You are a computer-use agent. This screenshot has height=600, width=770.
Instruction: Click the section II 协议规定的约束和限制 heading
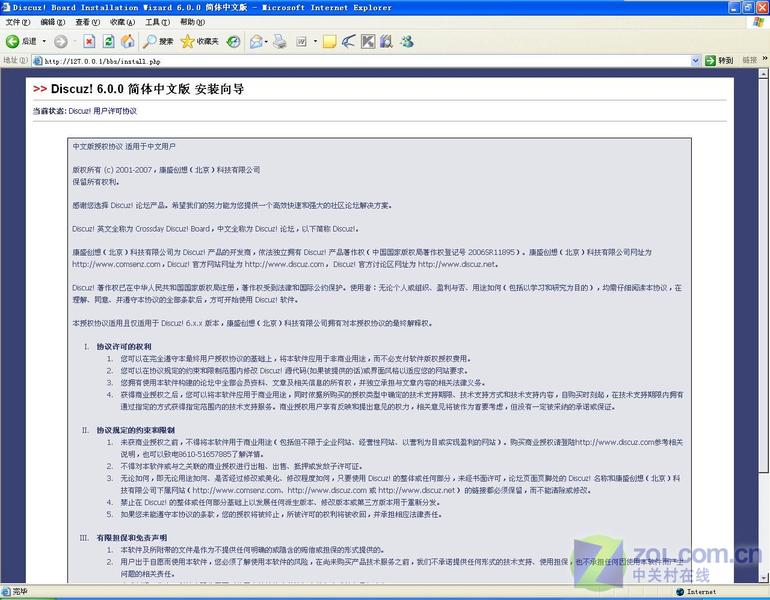point(136,430)
